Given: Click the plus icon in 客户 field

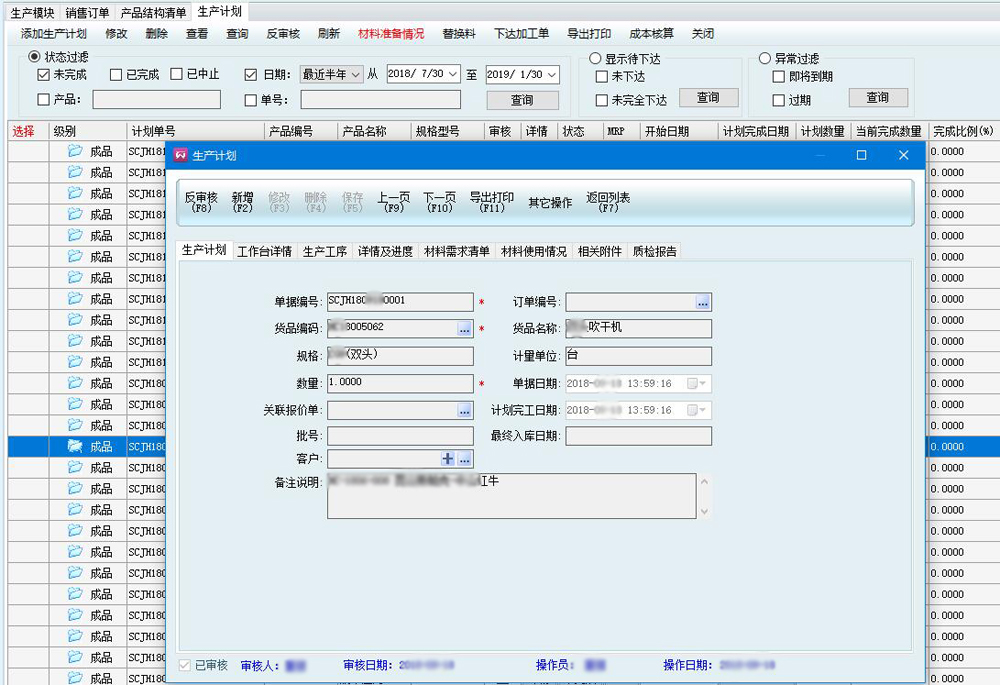Looking at the screenshot, I should [x=448, y=458].
